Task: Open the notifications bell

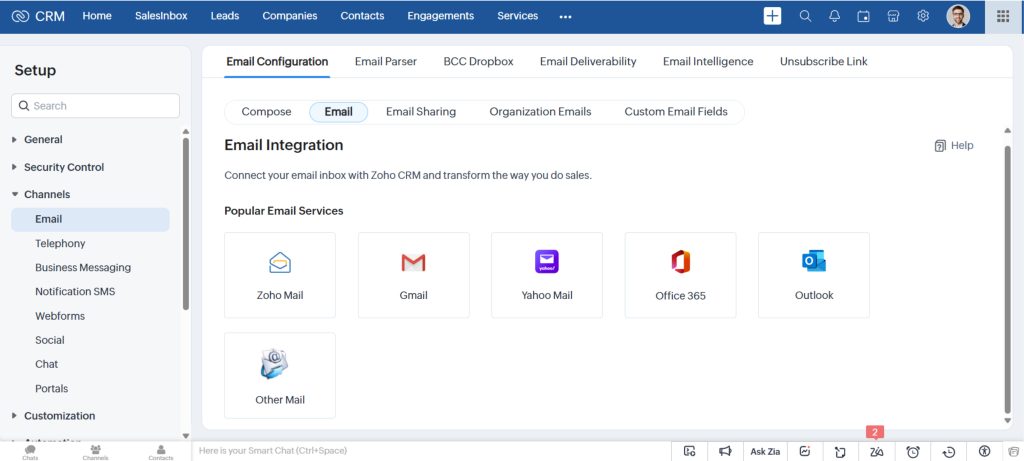Action: [835, 16]
